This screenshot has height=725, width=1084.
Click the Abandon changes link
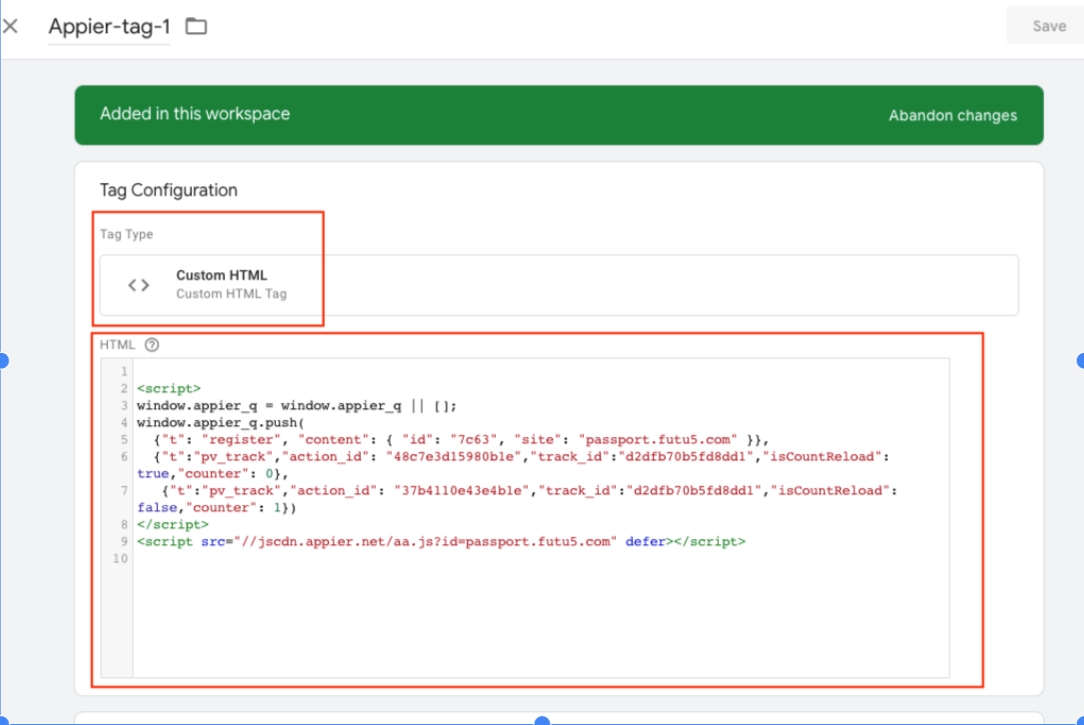[x=952, y=115]
